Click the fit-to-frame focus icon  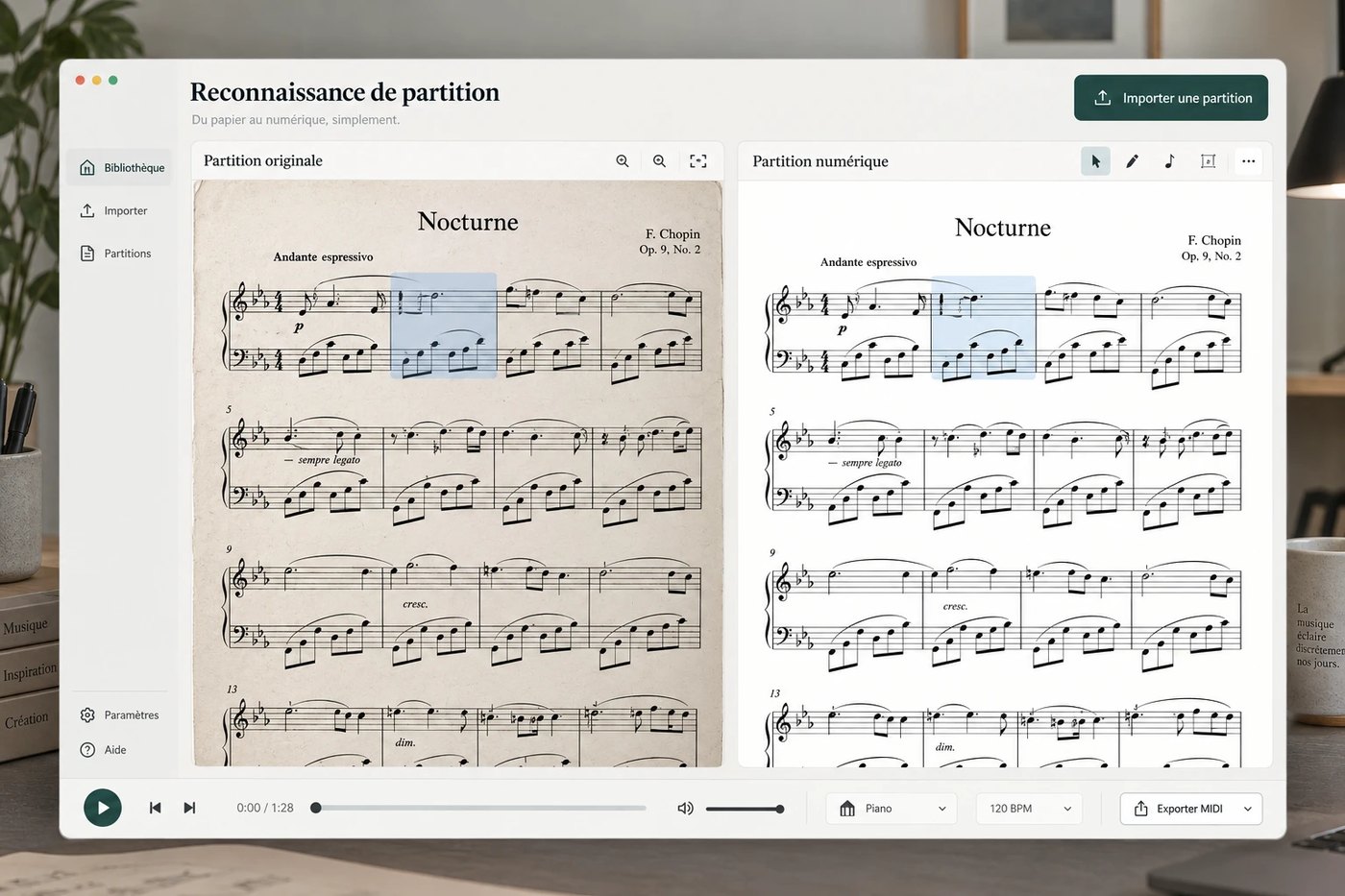[698, 161]
